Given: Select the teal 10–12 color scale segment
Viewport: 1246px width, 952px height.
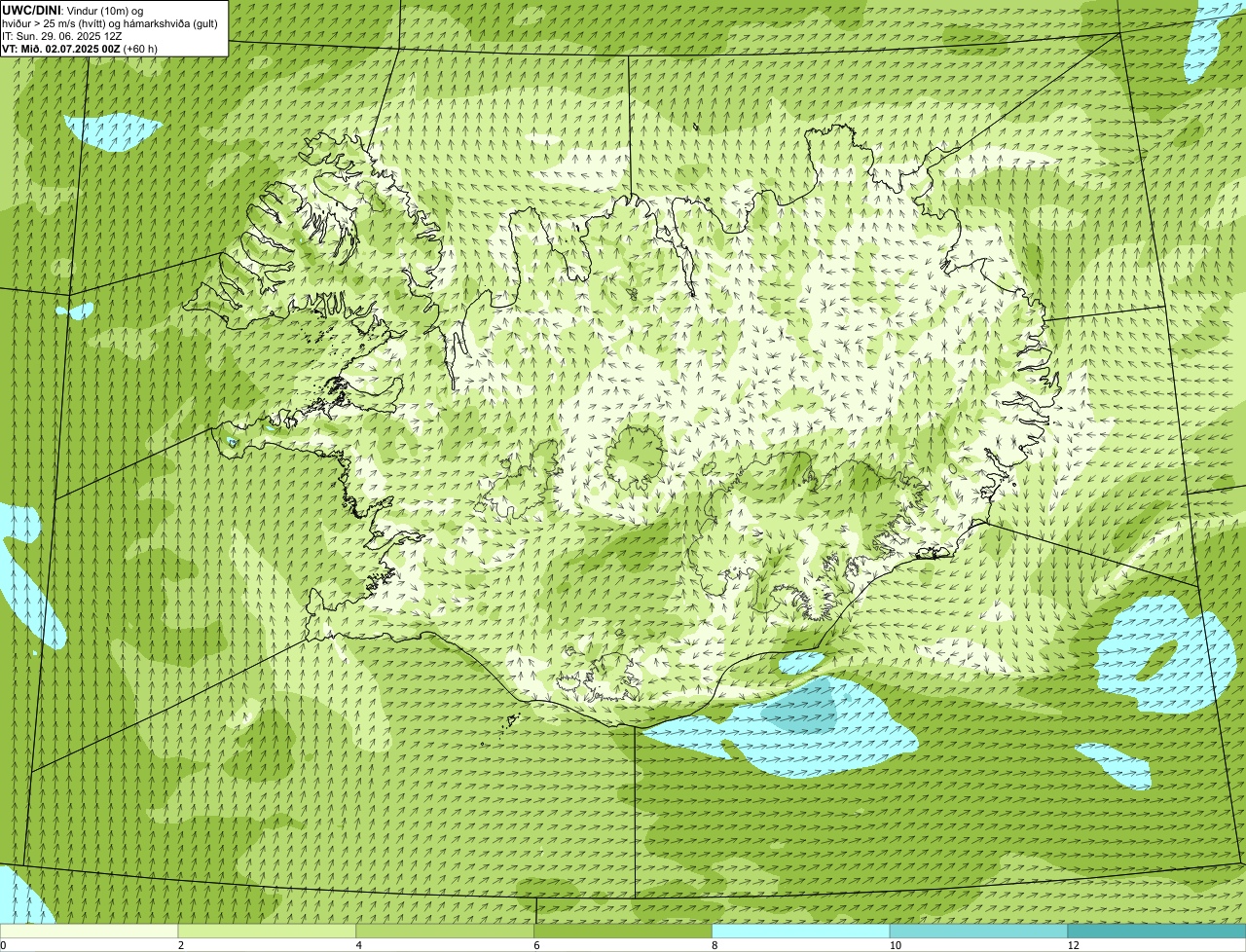Looking at the screenshot, I should point(978,931).
